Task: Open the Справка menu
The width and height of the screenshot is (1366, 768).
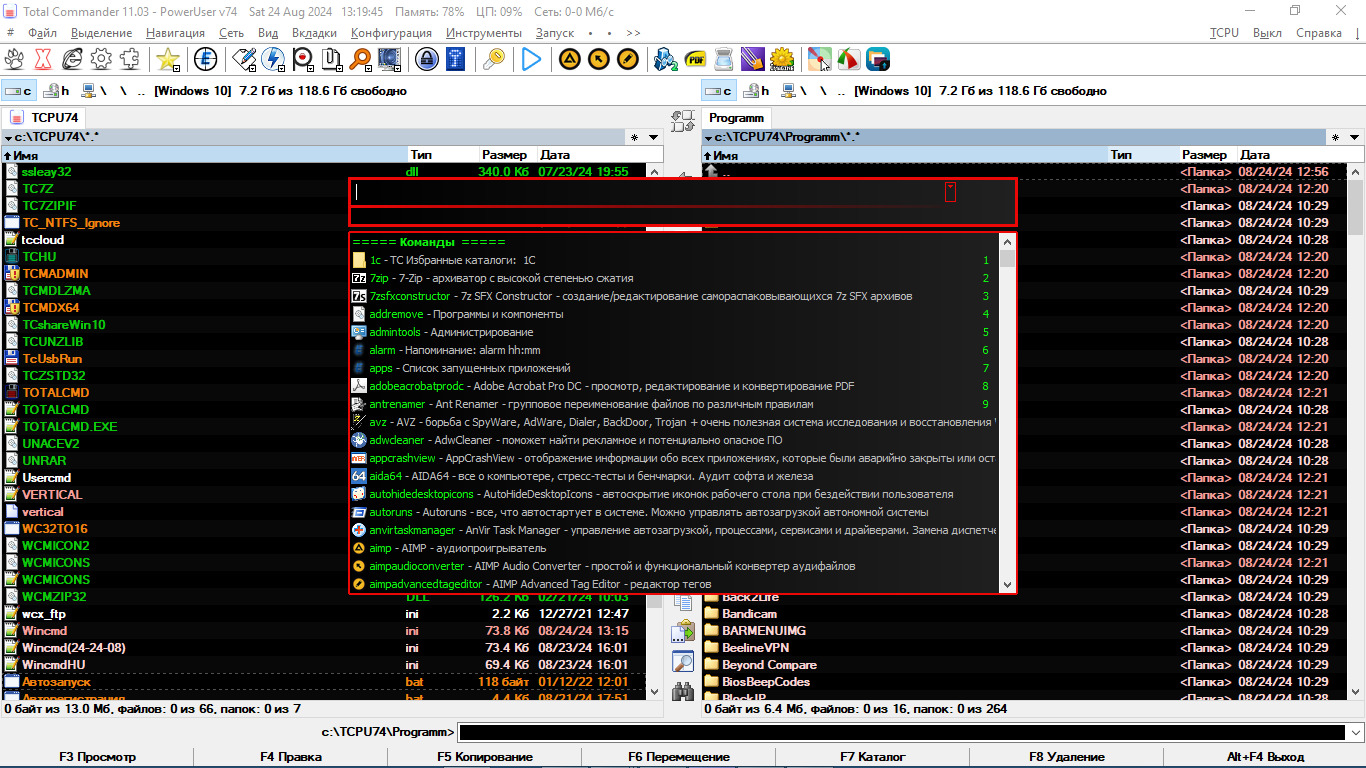Action: pyautogui.click(x=1319, y=33)
